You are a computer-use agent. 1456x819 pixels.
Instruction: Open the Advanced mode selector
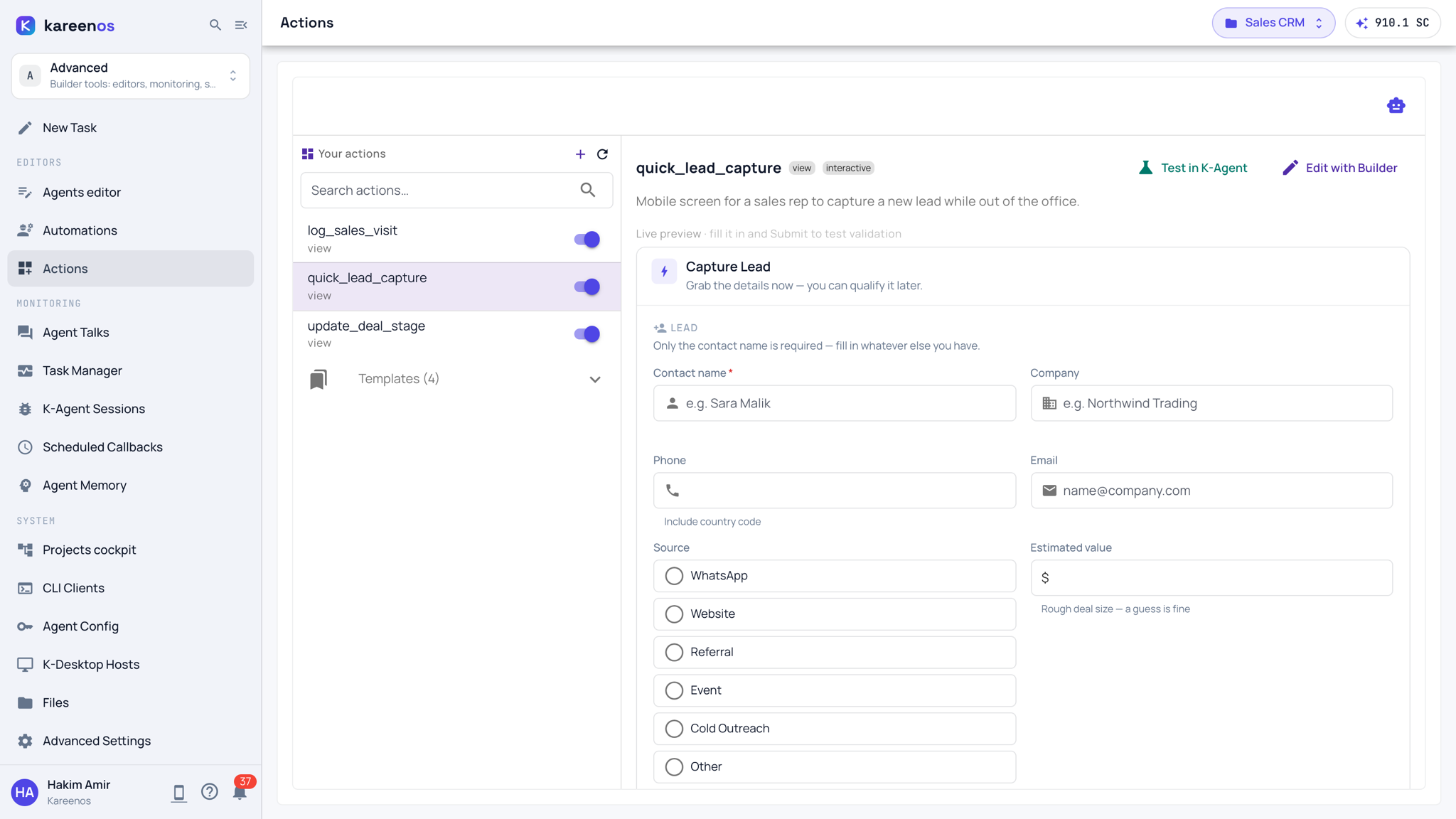131,75
